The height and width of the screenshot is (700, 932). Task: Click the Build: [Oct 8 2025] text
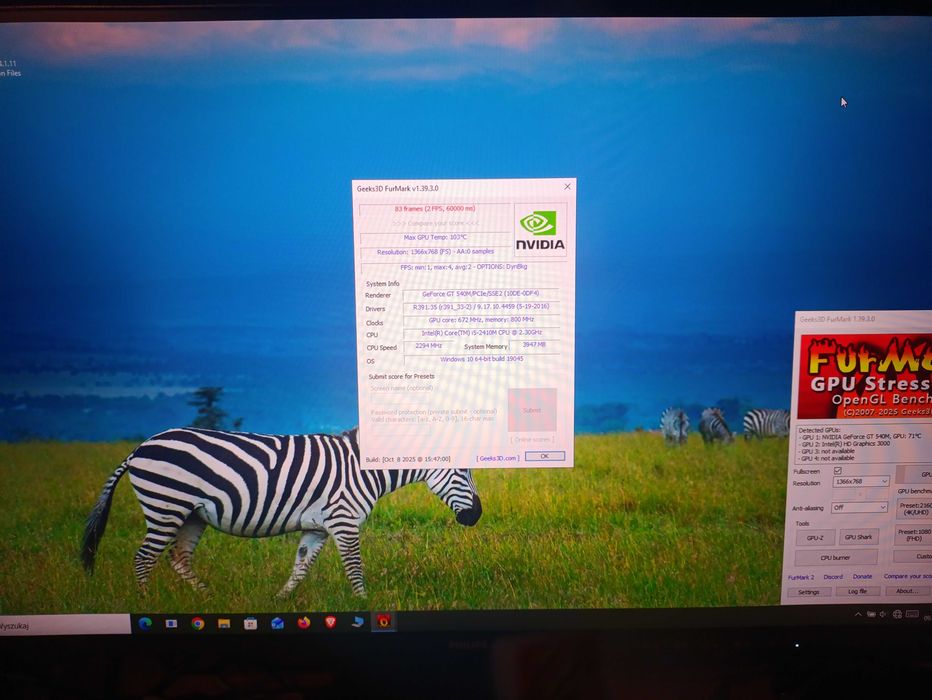(x=408, y=459)
